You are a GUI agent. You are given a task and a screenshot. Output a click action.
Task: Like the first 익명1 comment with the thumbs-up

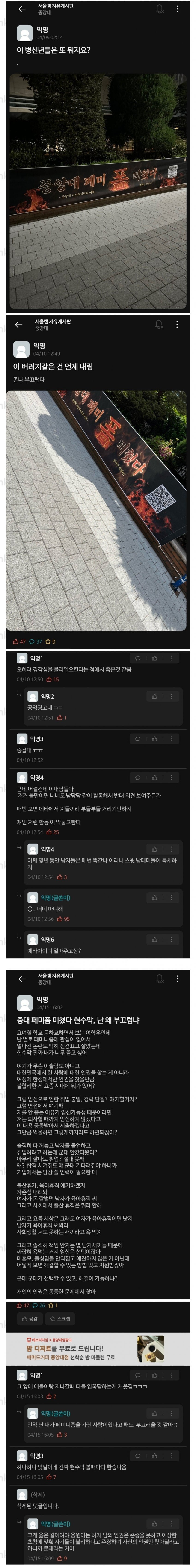click(154, 658)
